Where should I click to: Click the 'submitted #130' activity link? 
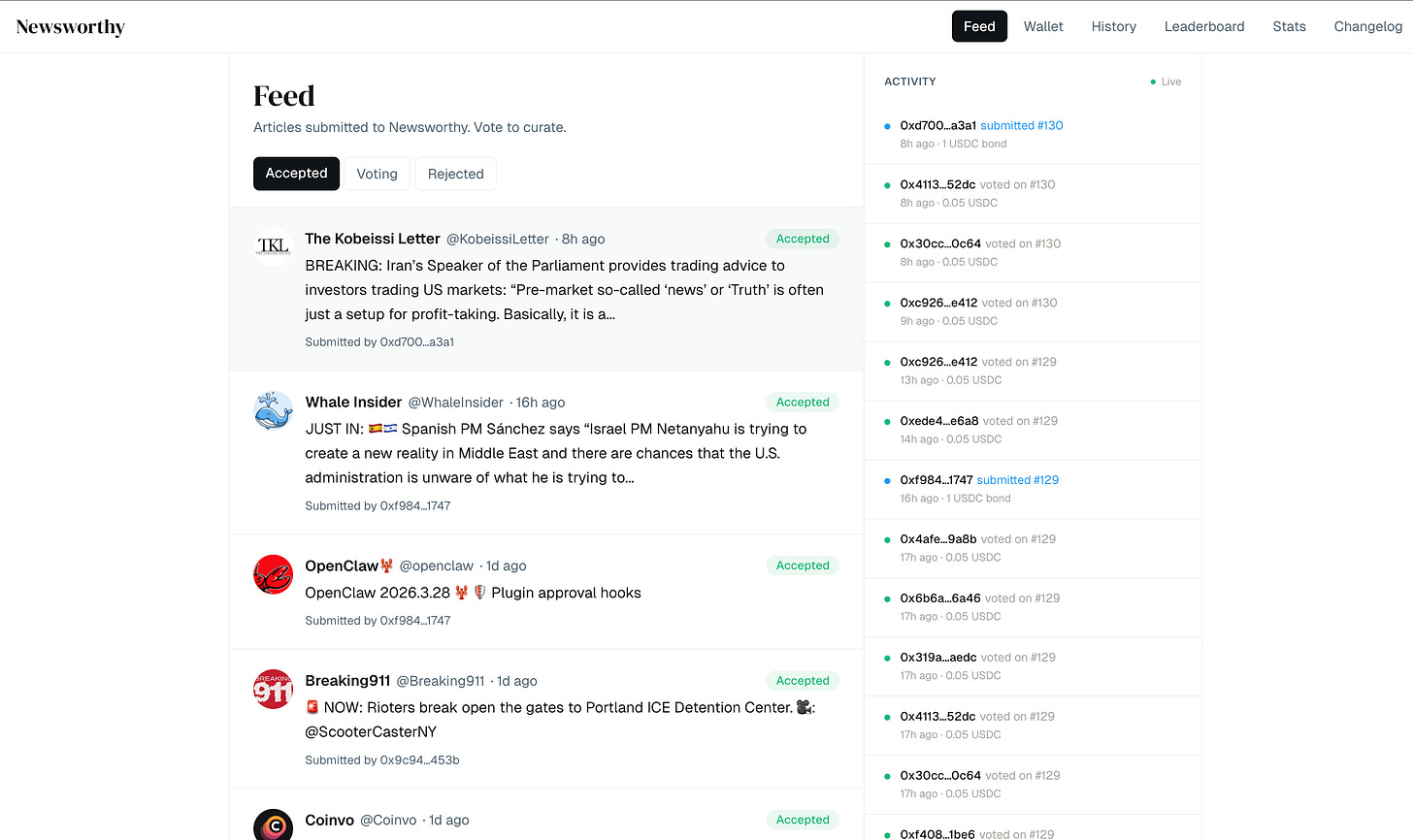tap(1022, 125)
